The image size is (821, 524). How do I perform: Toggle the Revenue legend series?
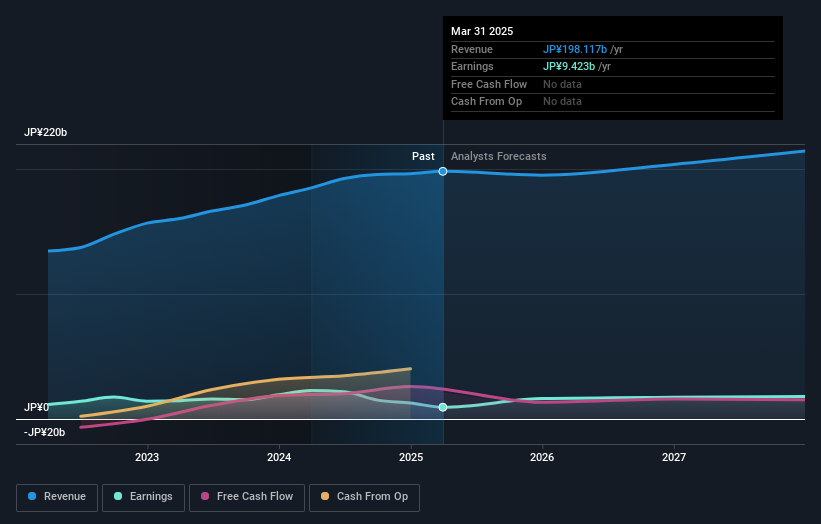pyautogui.click(x=57, y=497)
